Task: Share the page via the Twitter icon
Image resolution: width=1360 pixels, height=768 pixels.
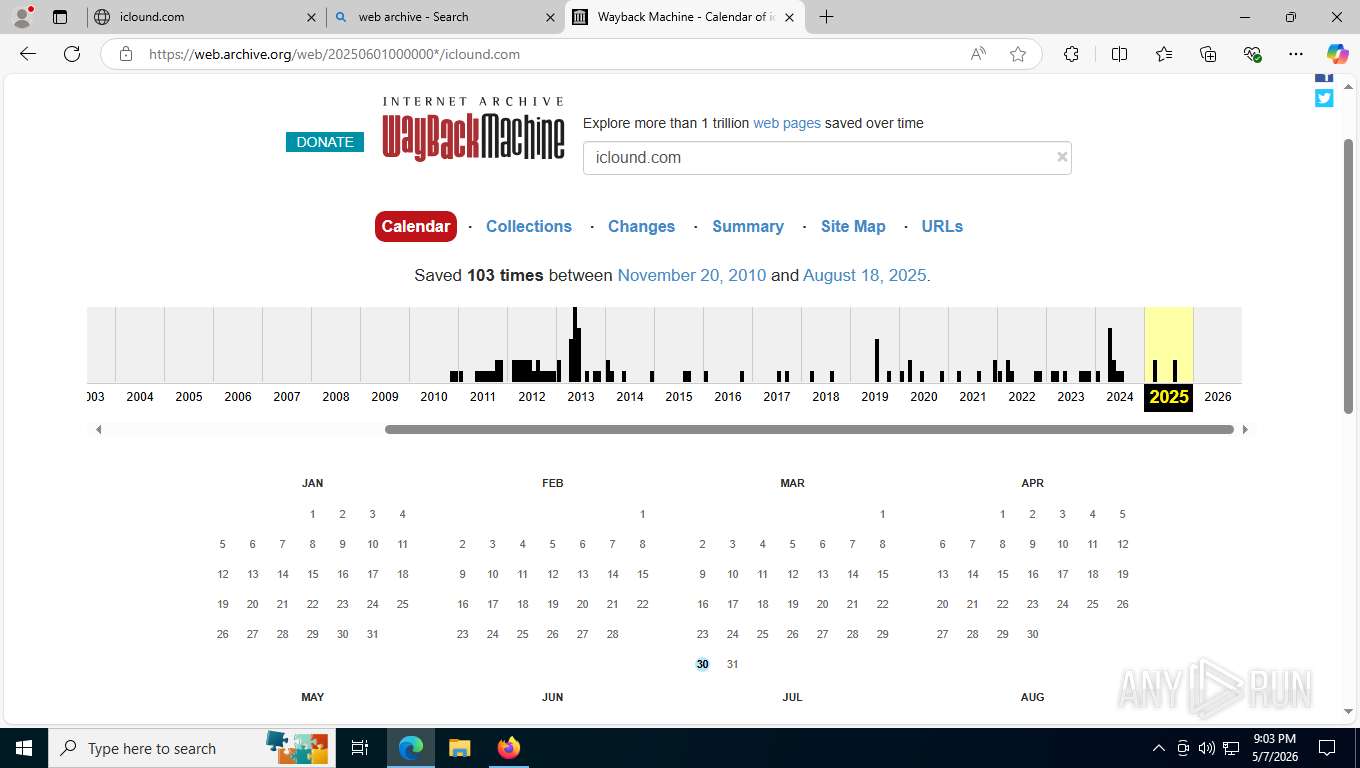Action: tap(1324, 98)
